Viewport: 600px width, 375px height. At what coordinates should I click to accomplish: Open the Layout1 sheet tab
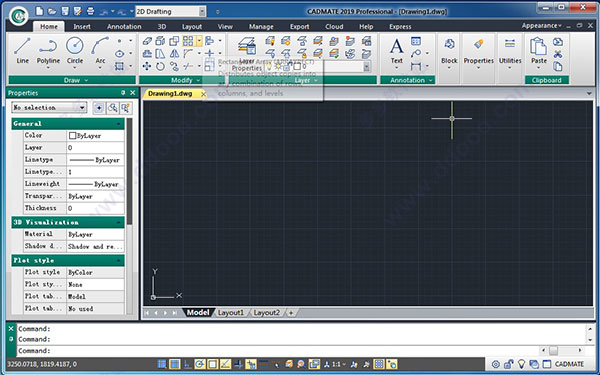(231, 313)
